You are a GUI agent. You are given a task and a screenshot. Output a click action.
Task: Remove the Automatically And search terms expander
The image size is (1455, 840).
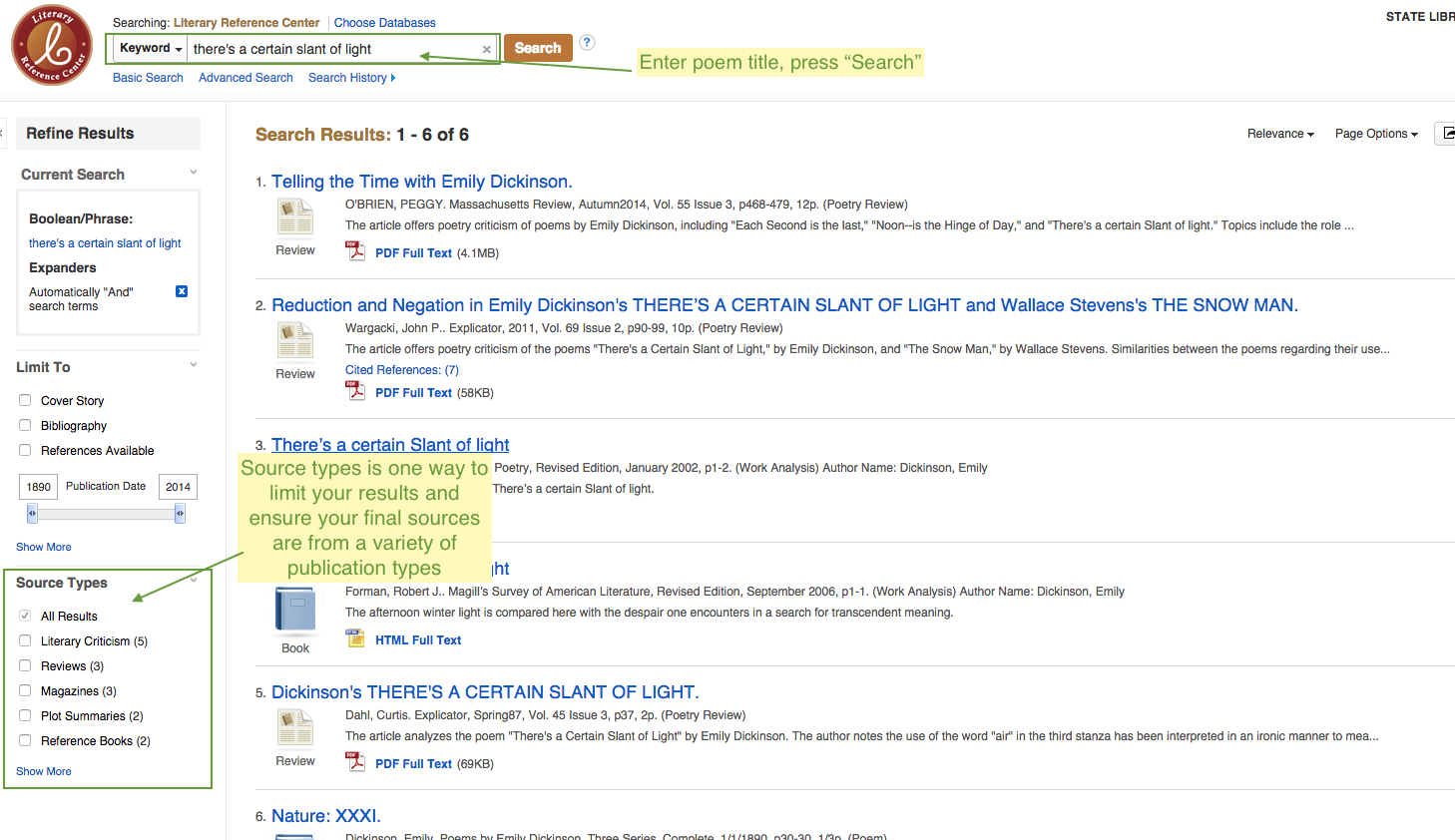(x=182, y=291)
